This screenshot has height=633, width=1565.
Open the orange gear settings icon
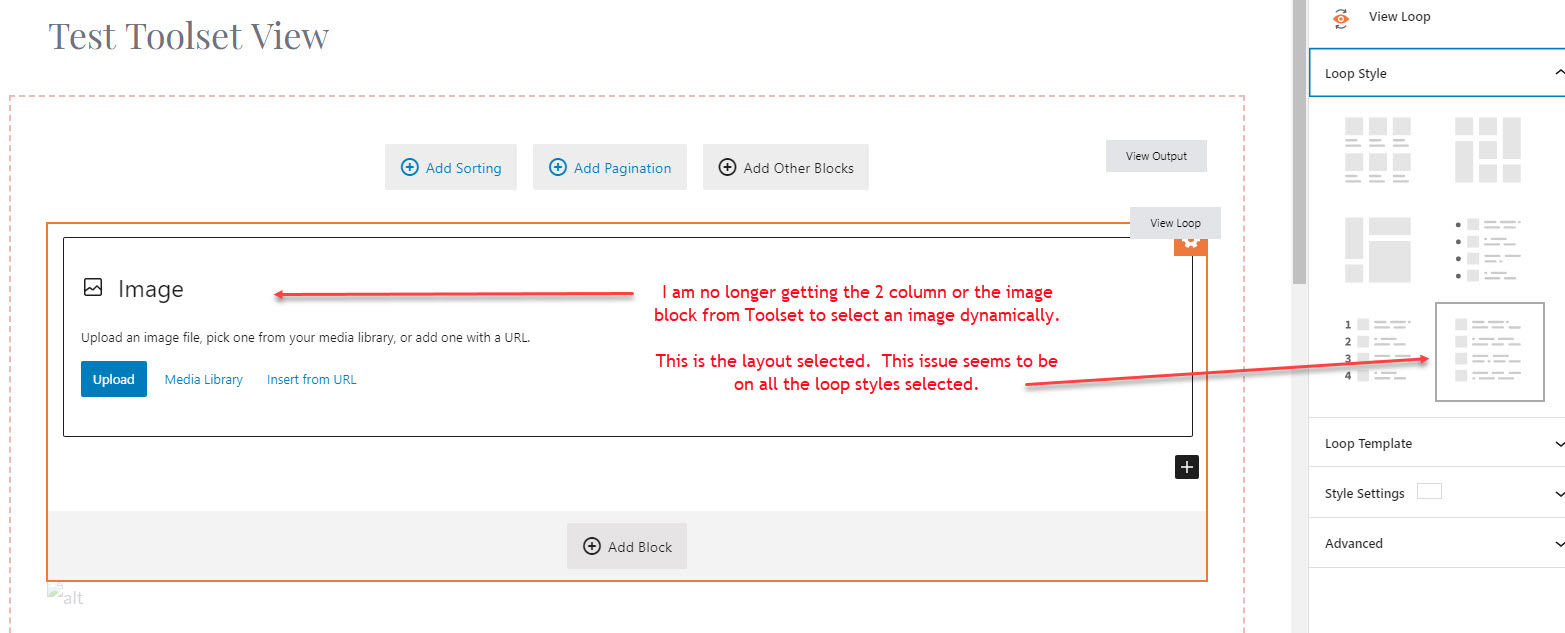coord(1190,244)
